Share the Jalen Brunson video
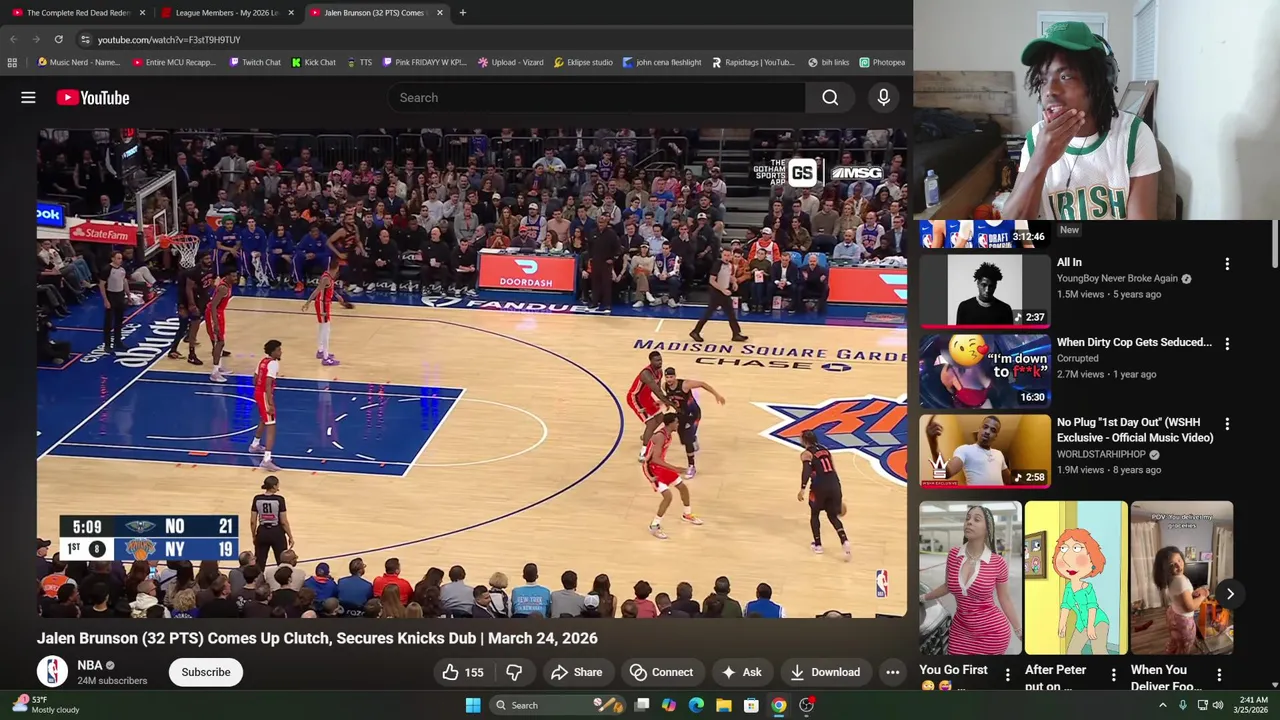Screen dimensions: 1280x720 tap(576, 672)
